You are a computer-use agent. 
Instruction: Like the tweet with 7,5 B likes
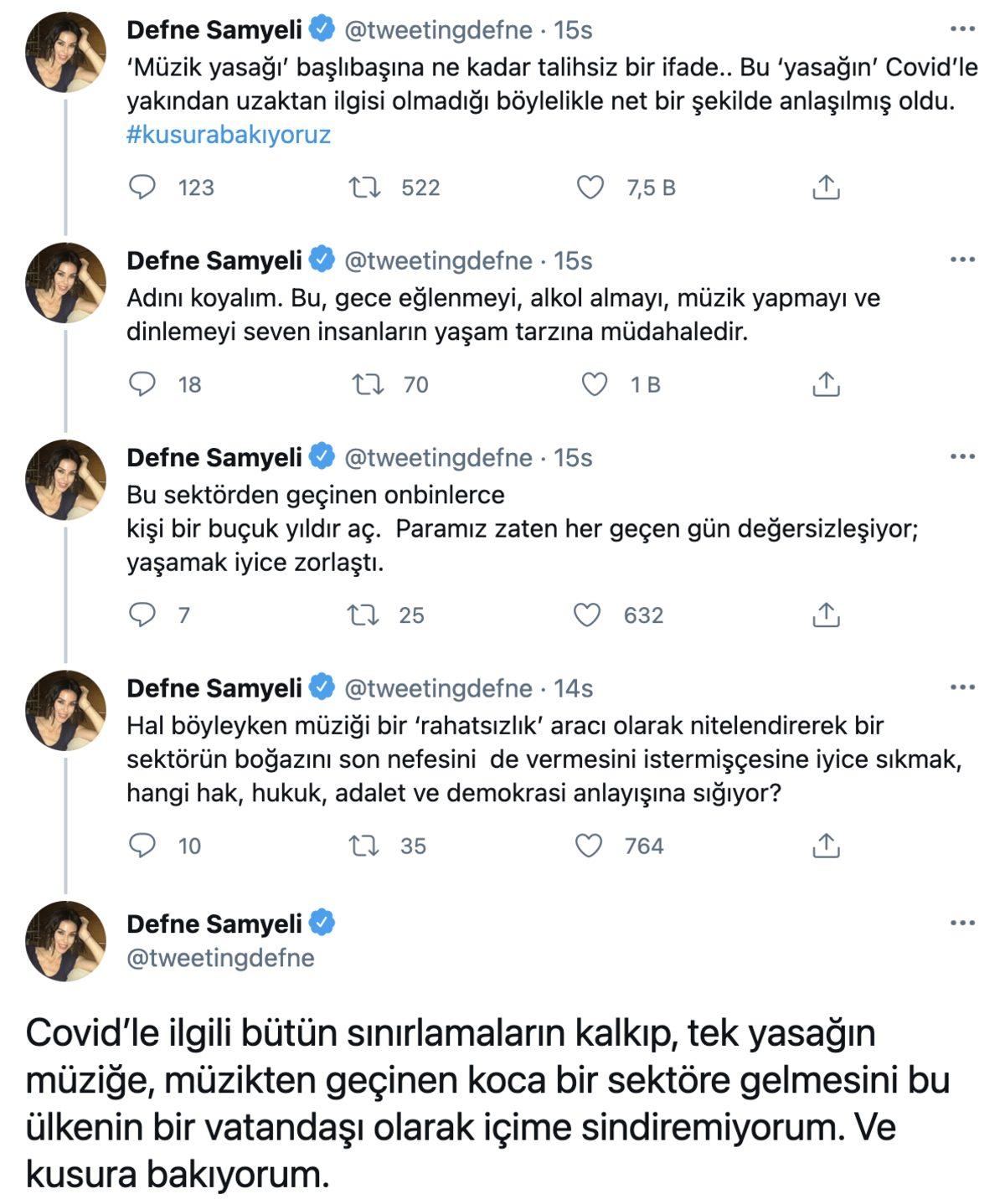point(591,189)
